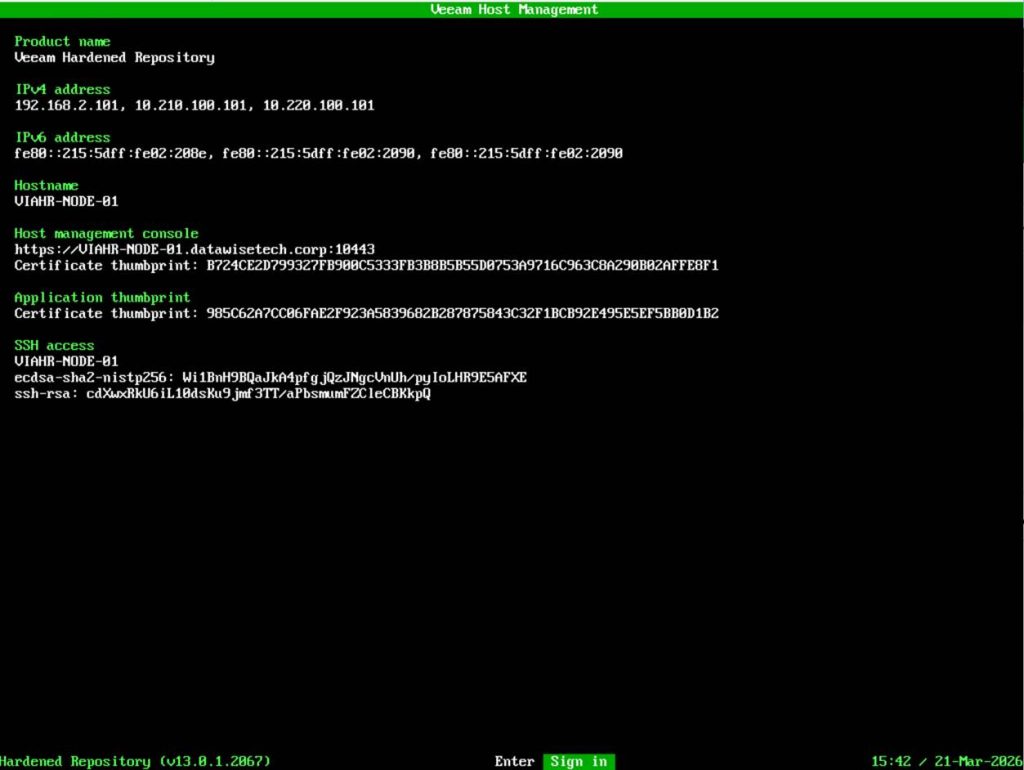
Task: Click the Hostname heading
Action: (x=46, y=185)
